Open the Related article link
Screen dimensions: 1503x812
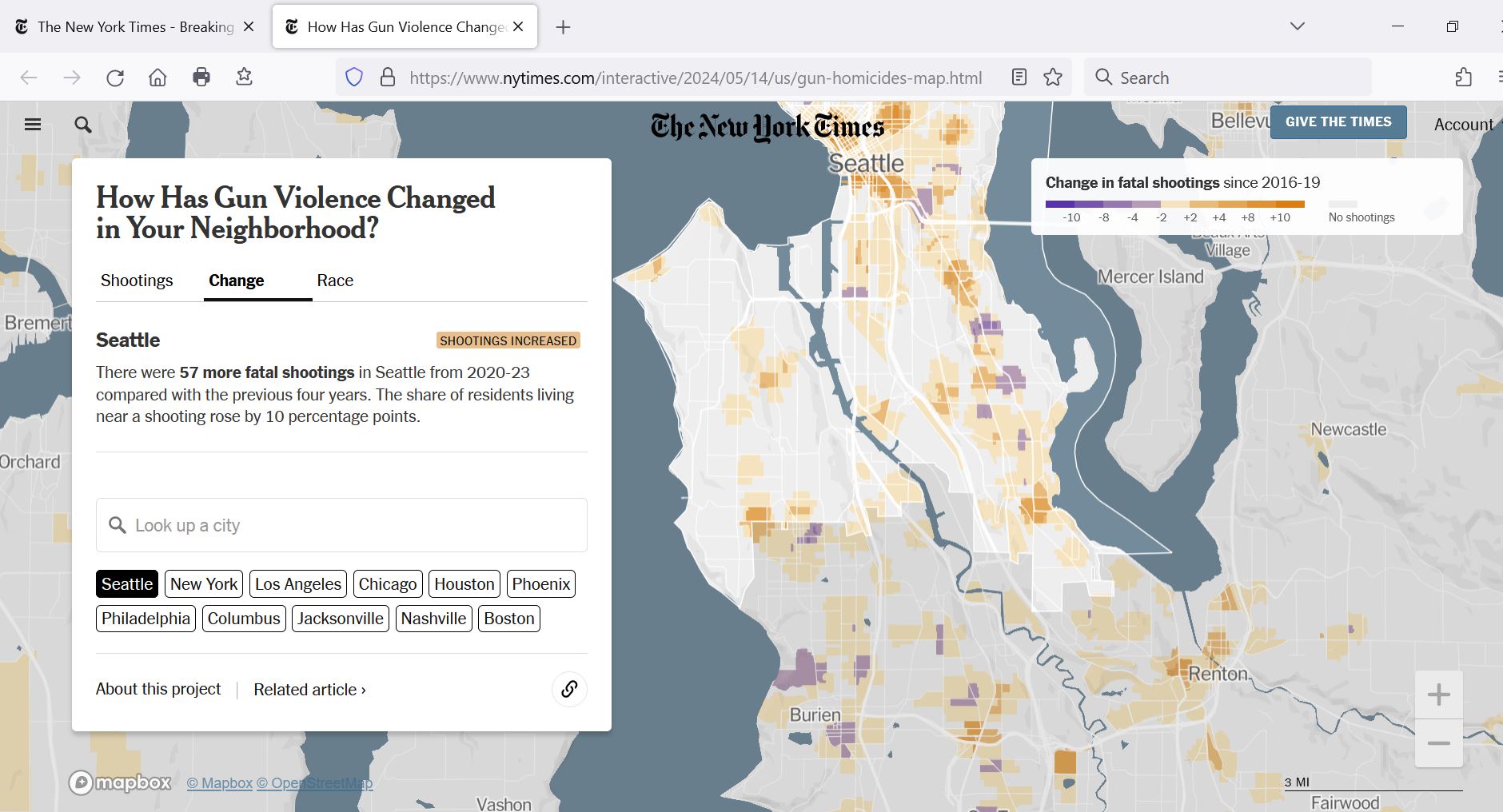tap(309, 690)
